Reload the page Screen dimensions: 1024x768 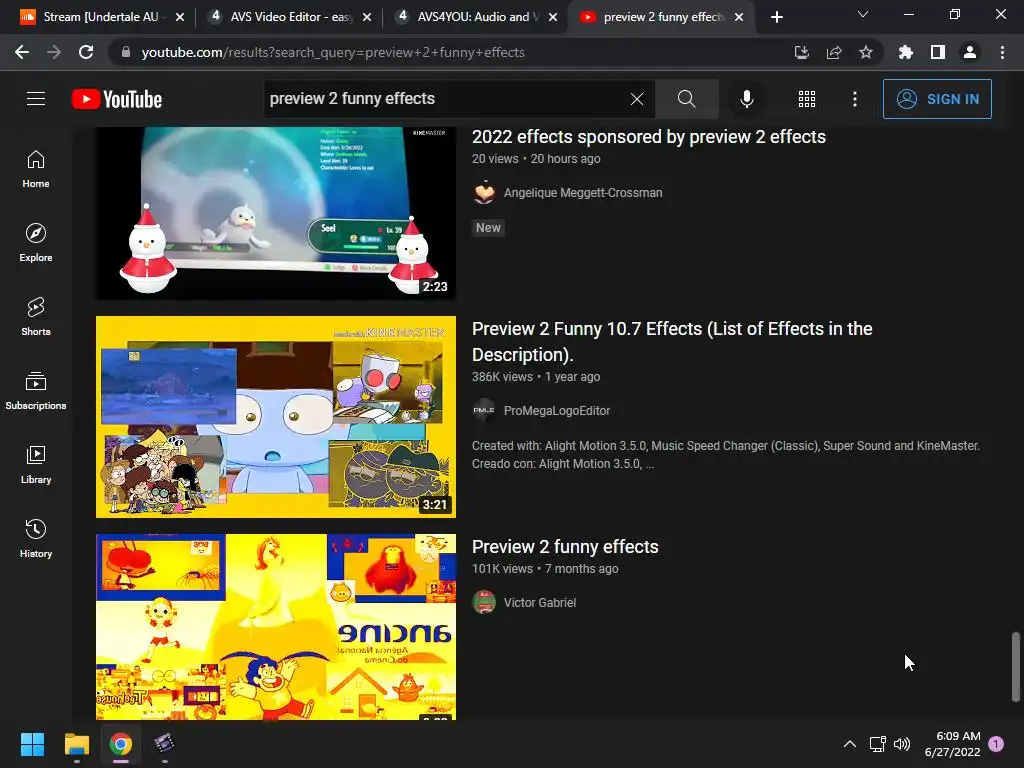(x=86, y=52)
